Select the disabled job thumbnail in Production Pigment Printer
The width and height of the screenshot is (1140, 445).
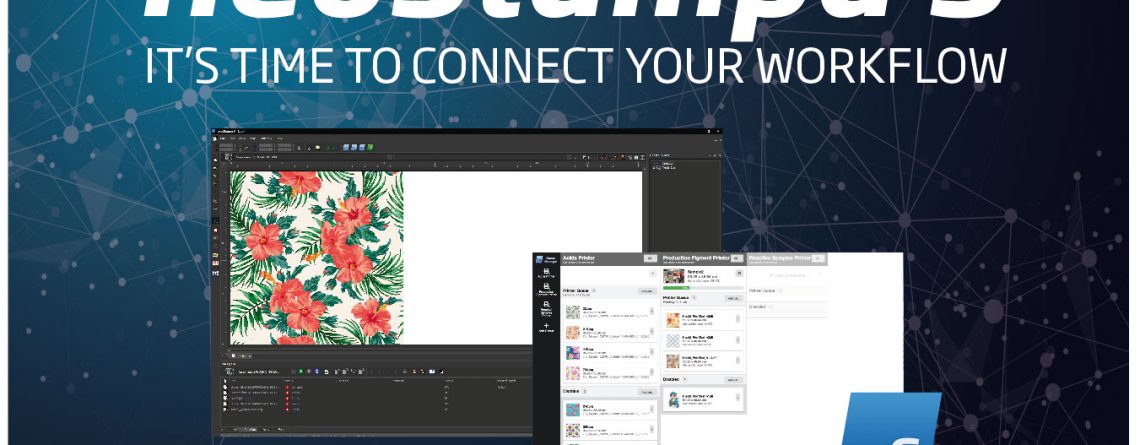pyautogui.click(x=674, y=399)
